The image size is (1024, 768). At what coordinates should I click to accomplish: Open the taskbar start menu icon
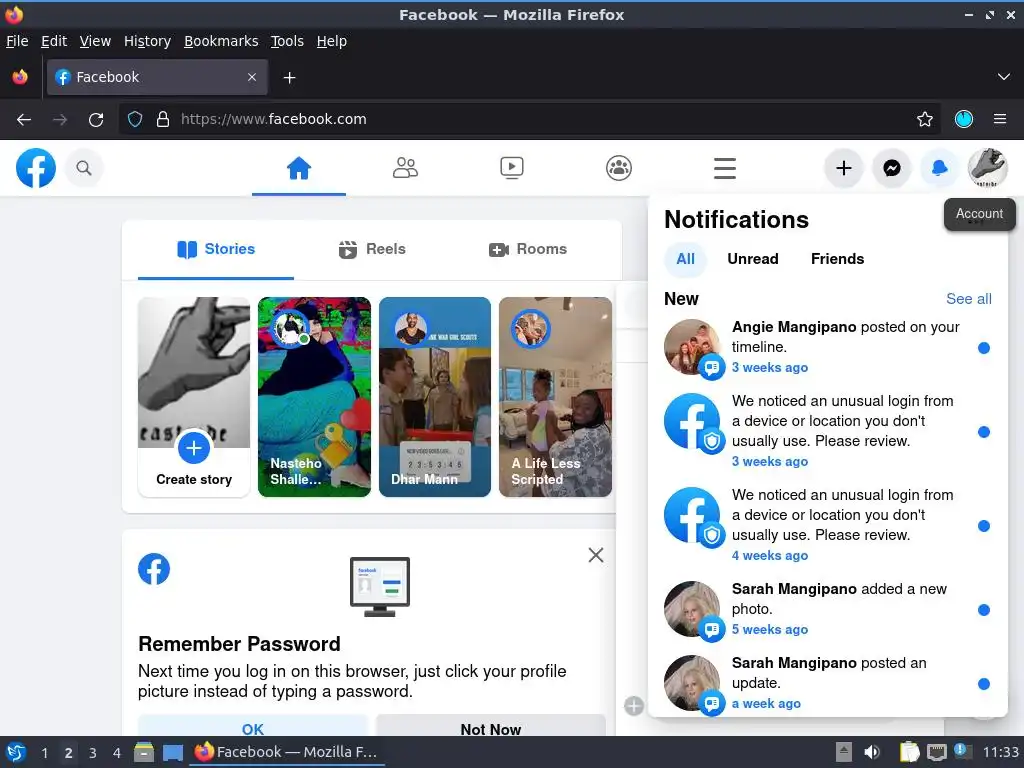pos(16,752)
